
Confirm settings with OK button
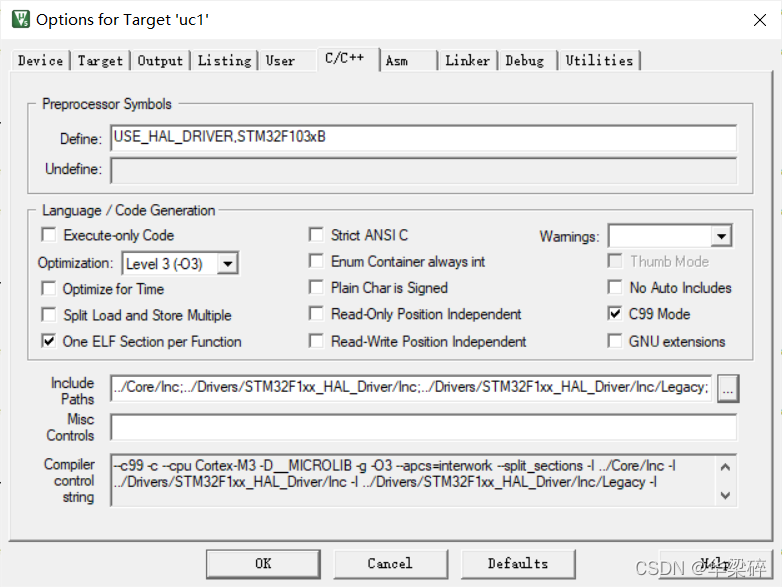263,564
